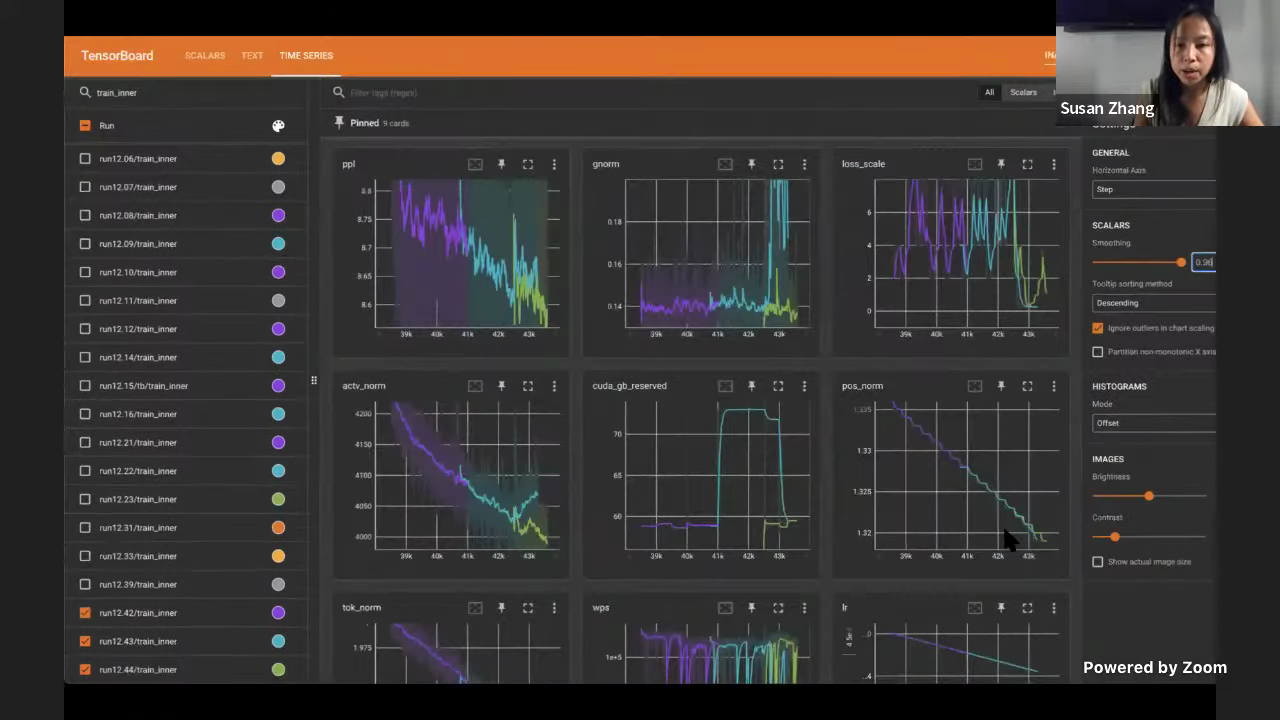This screenshot has height=720, width=1280.
Task: Expand pos_norm chart to full size
Action: (x=1027, y=386)
